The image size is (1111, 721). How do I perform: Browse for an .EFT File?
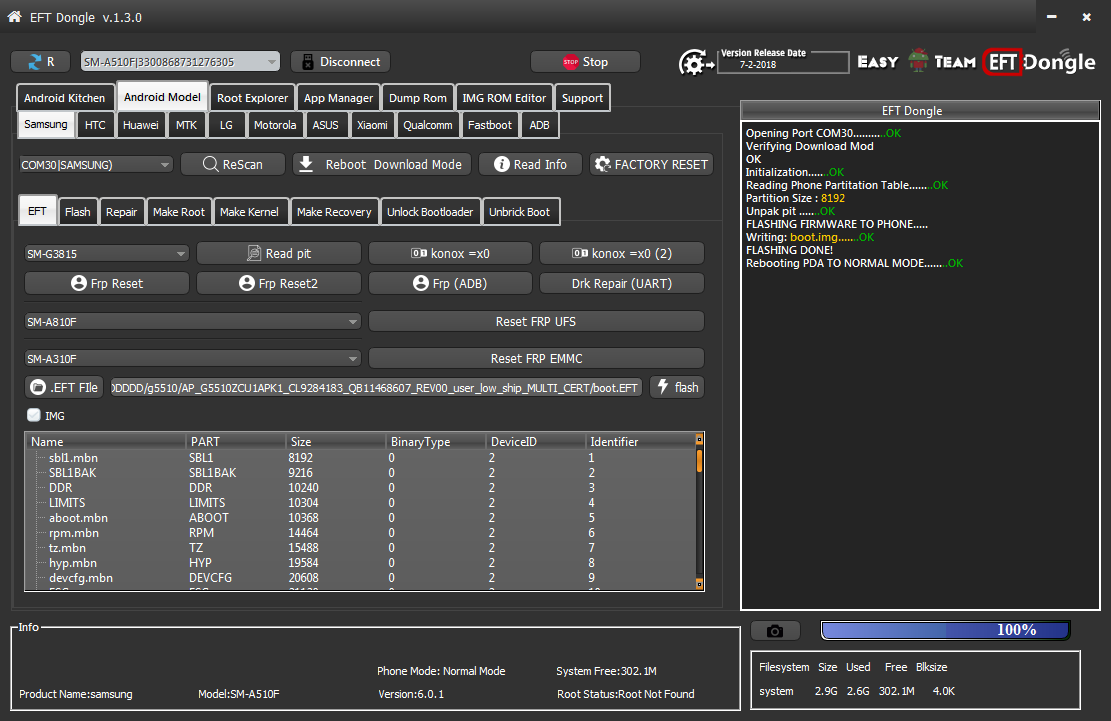(64, 387)
